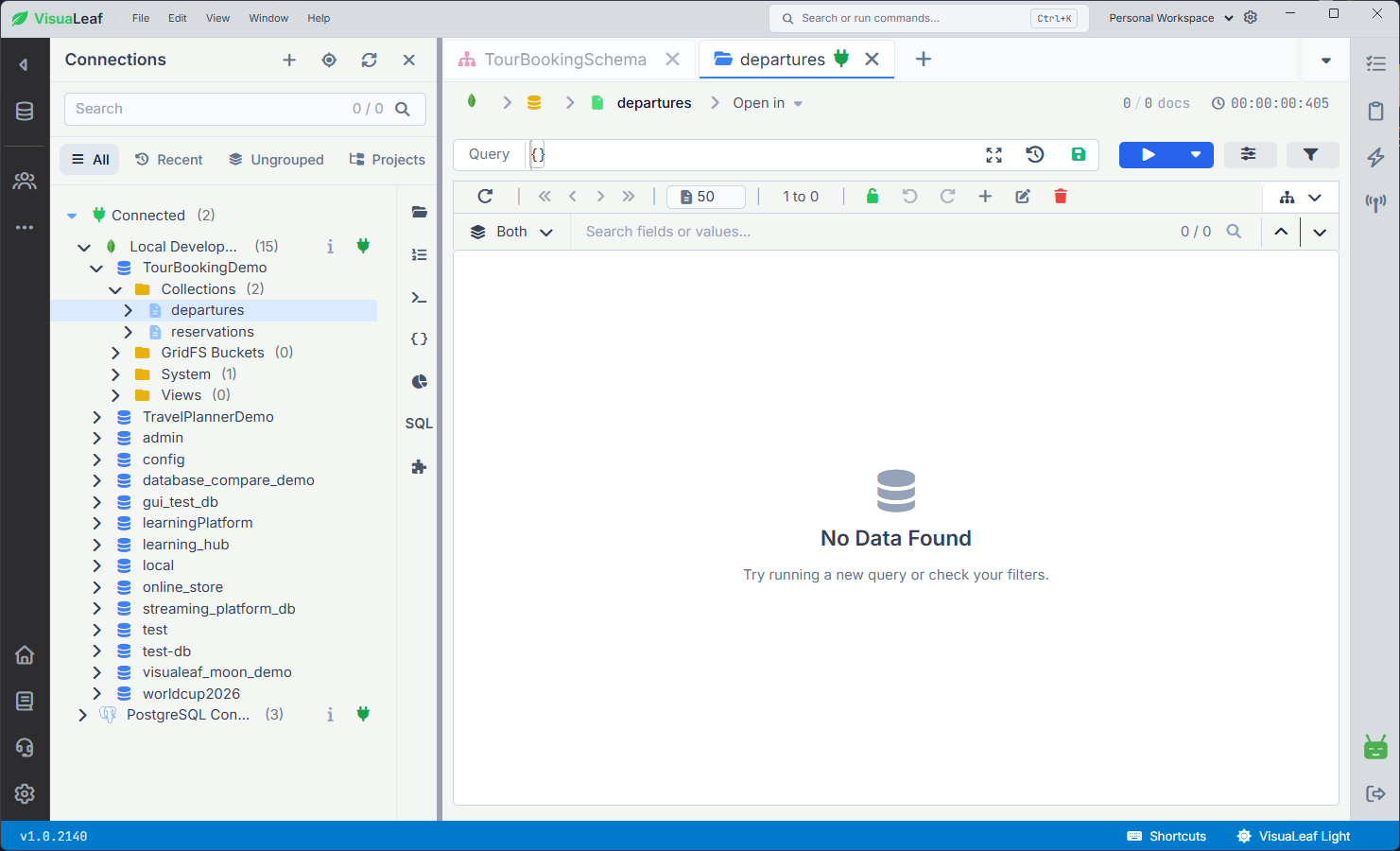Open the Edit menu
Viewport: 1400px width, 851px height.
pos(178,18)
